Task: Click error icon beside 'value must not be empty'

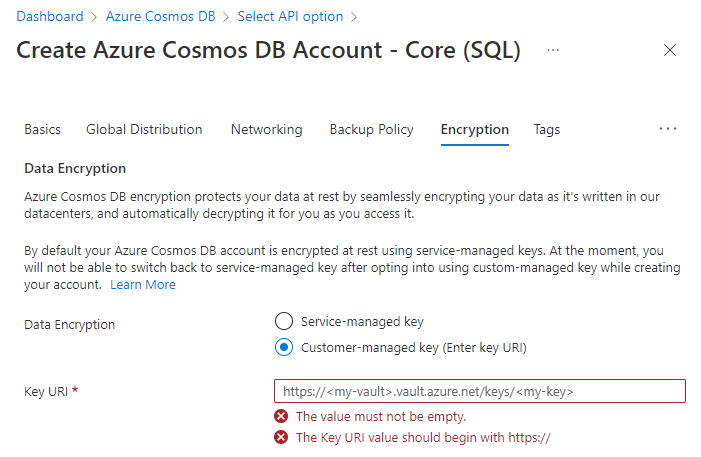Action: 282,416
